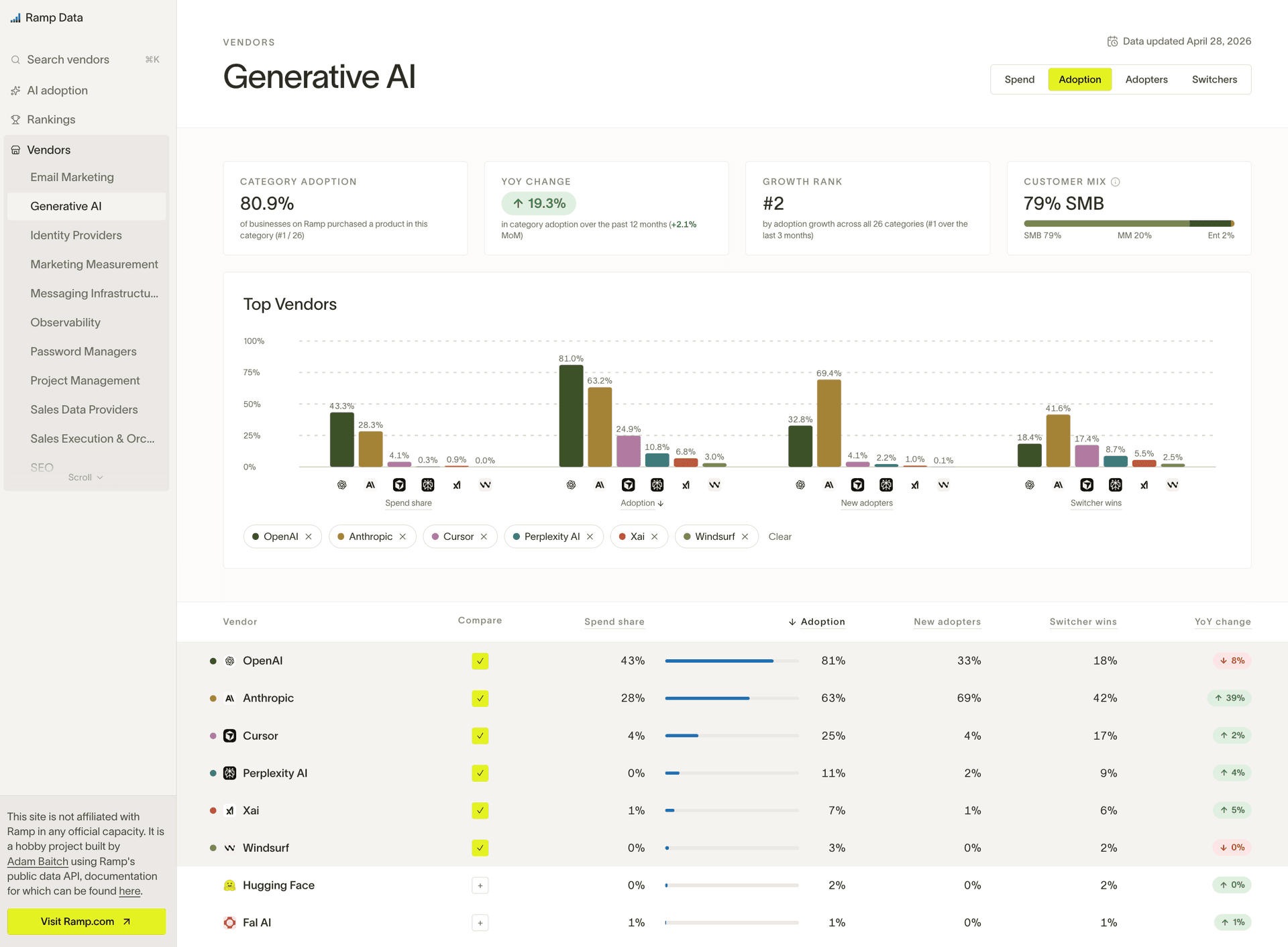Click the search magnifier icon in sidebar
1288x947 pixels.
(x=15, y=60)
